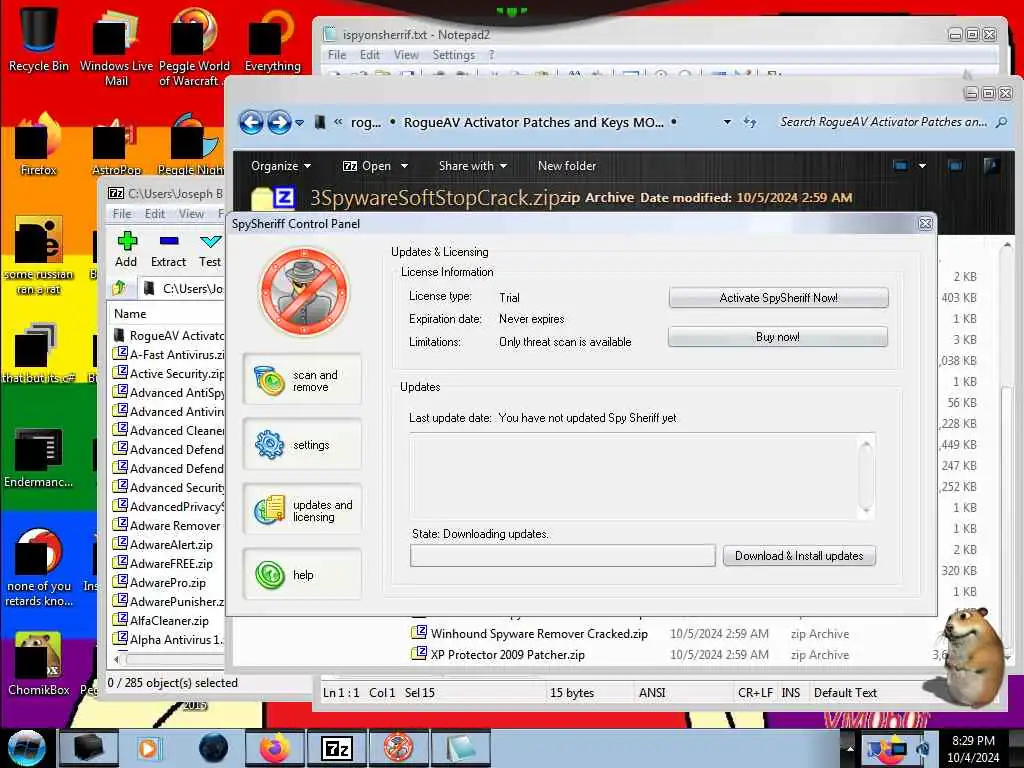
Task: Click 7-Zip up one level folder icon
Action: [x=120, y=288]
